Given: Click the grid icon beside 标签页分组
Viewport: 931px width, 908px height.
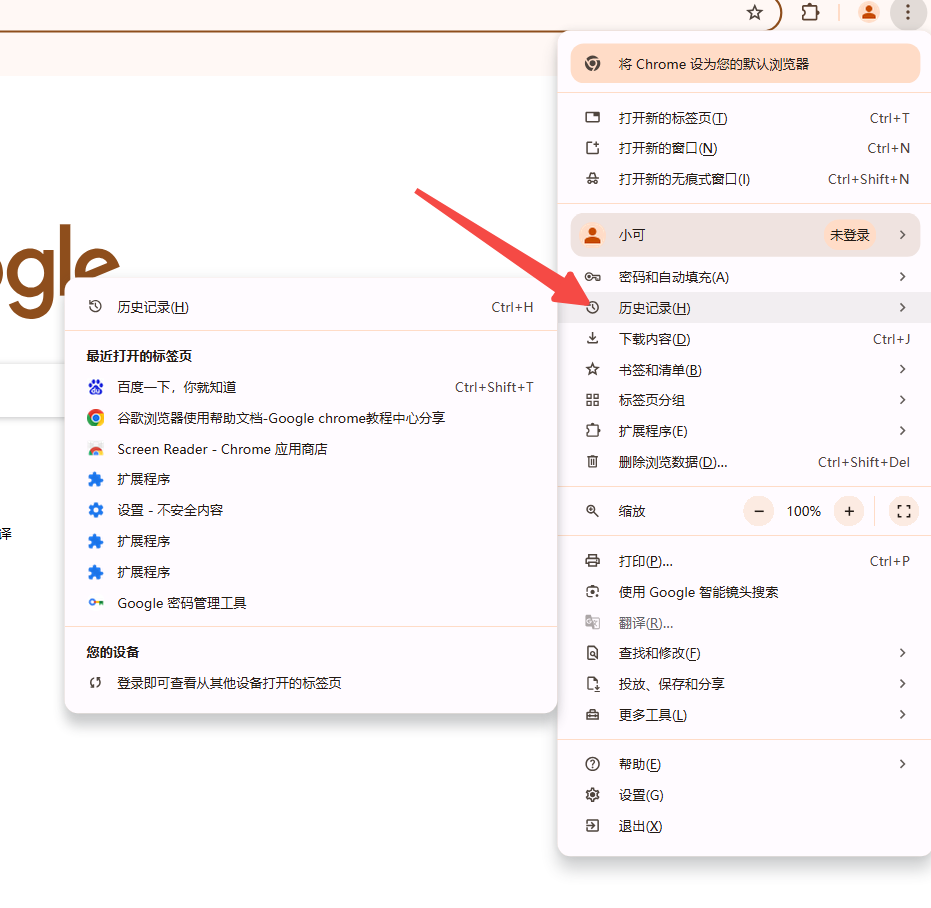Looking at the screenshot, I should 593,400.
